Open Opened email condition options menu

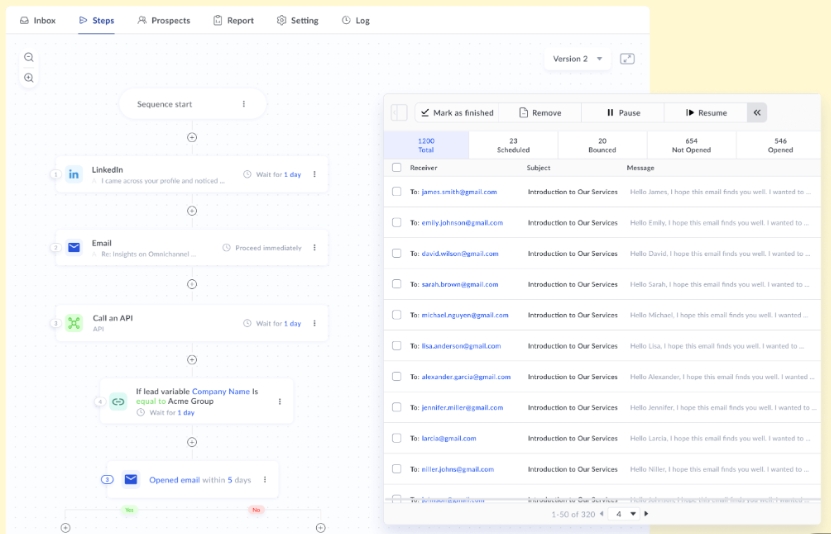pyautogui.click(x=265, y=479)
